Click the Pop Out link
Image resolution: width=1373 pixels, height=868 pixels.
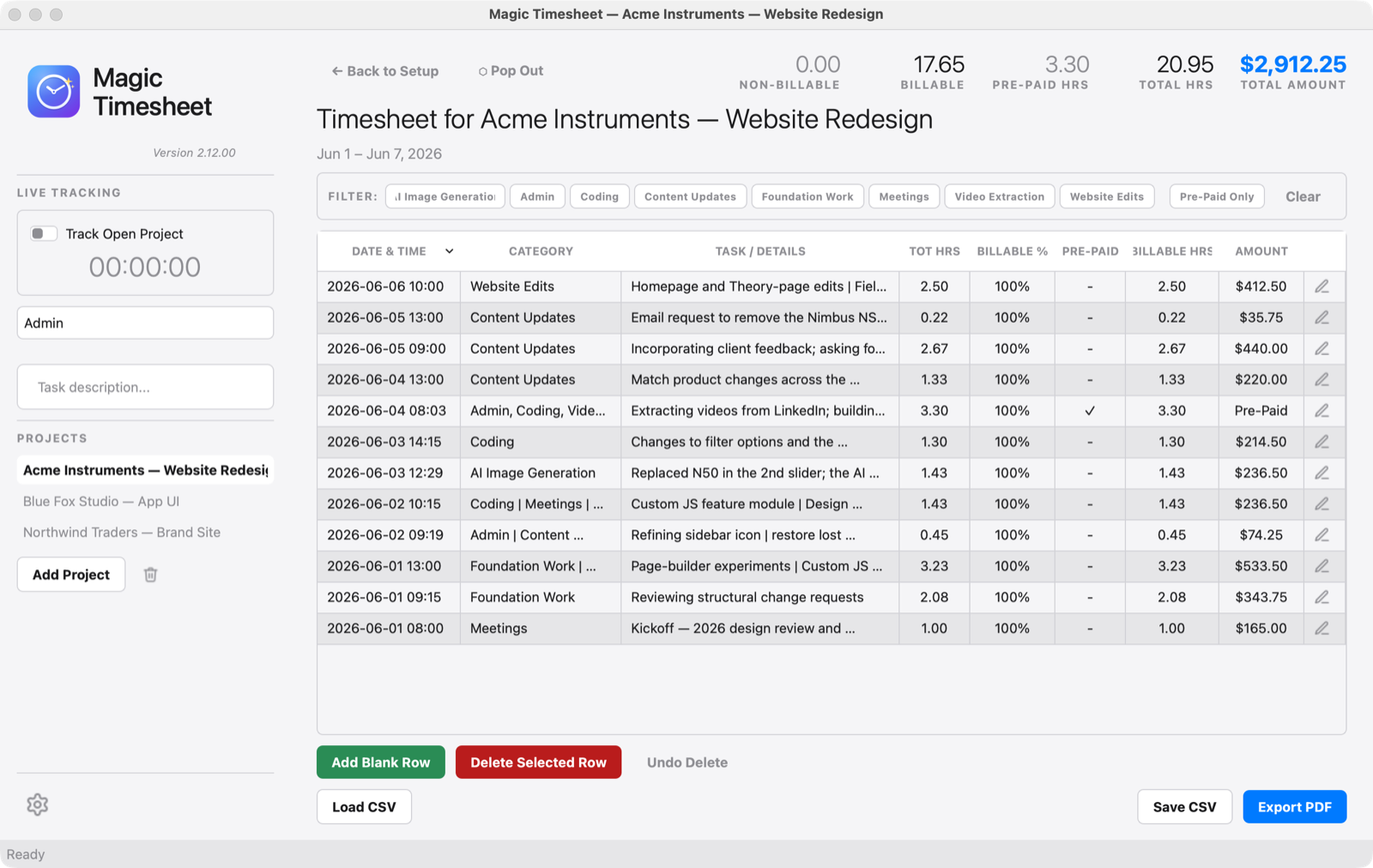(511, 71)
